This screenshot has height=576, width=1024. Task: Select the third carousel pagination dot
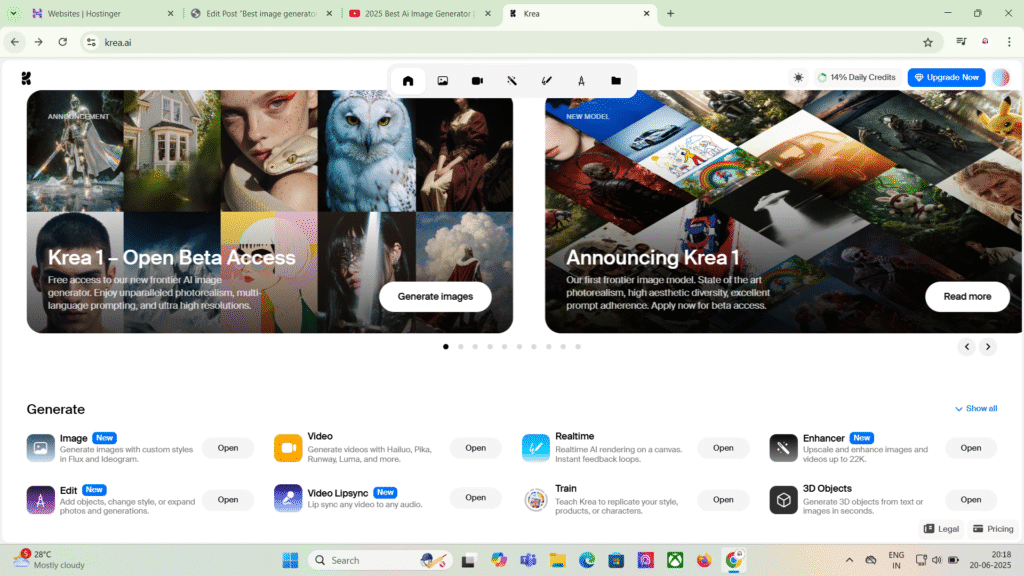point(475,347)
